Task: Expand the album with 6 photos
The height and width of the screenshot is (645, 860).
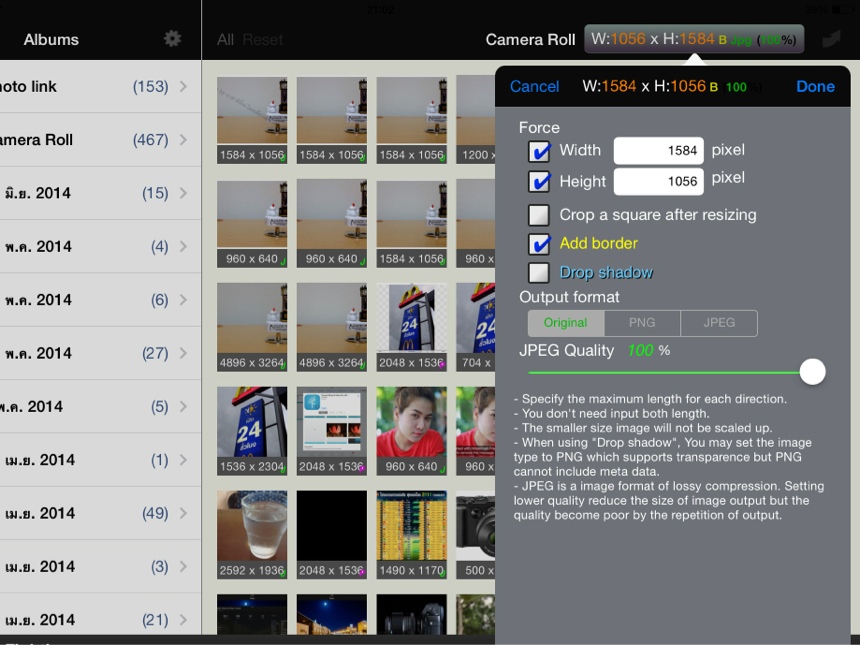Action: 100,300
